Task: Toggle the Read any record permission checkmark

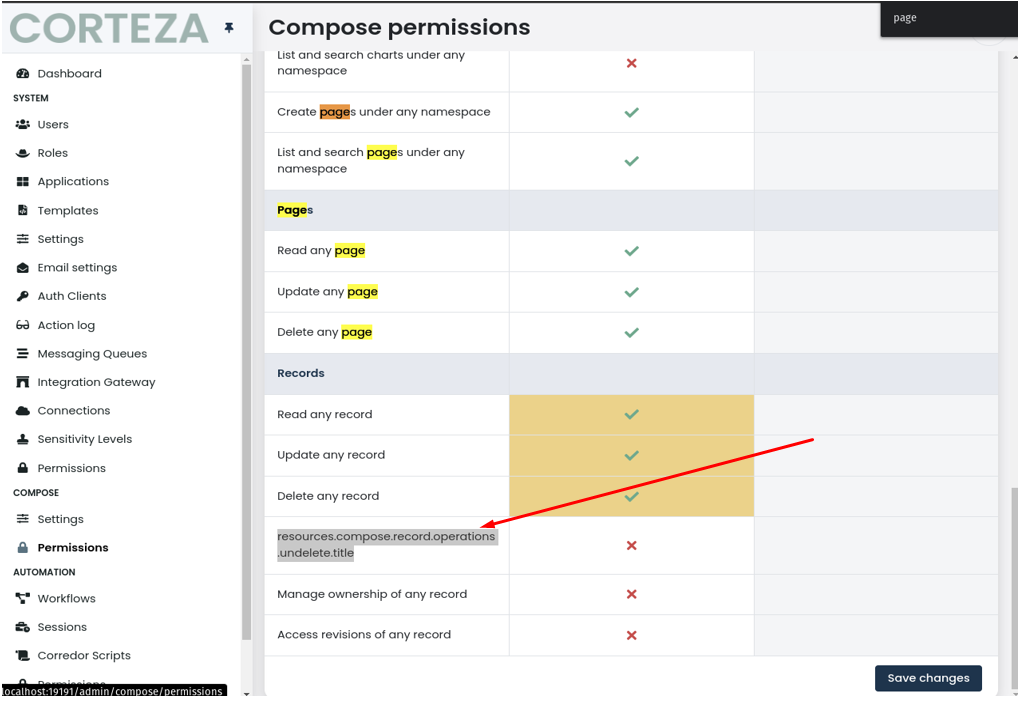Action: (631, 414)
